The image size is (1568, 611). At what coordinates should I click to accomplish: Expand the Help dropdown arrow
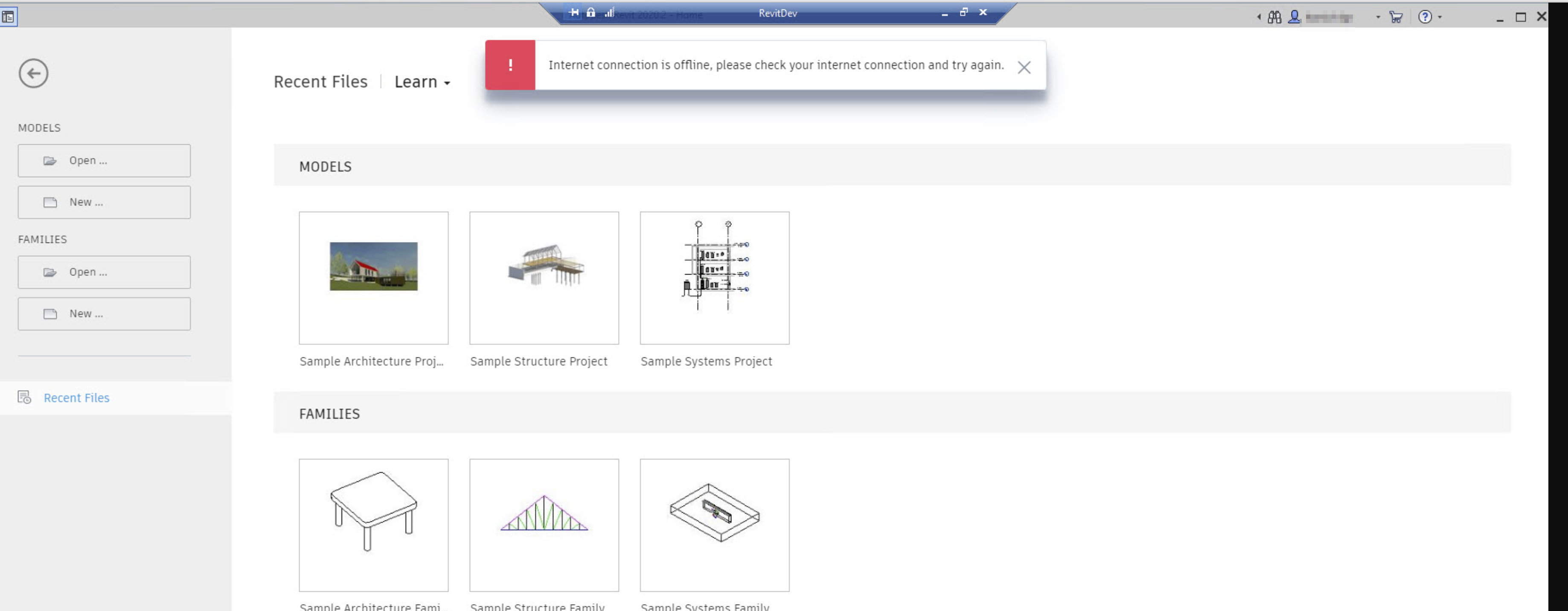coord(1440,17)
